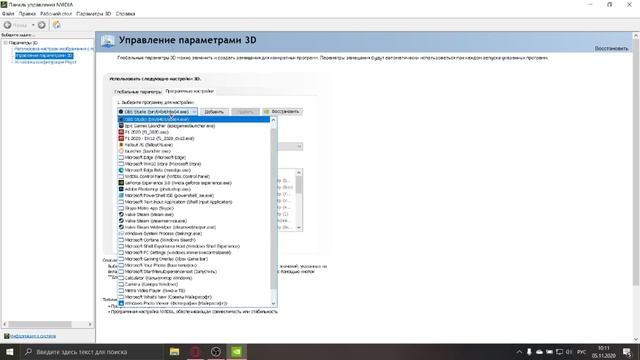Screen dimensions: 640x360
Task: Collapse the Параметры 3D tree node
Action: (x=5, y=42)
